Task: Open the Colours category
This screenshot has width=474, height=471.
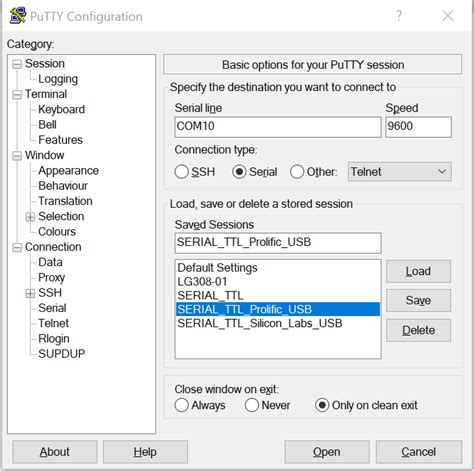Action: tap(57, 232)
